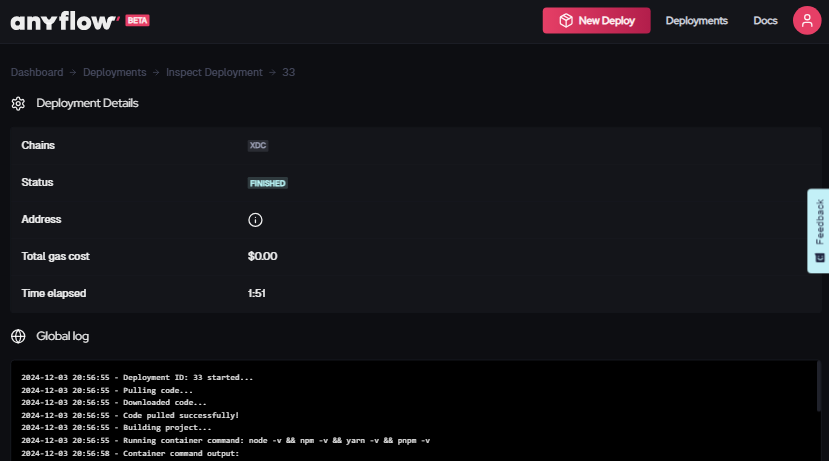The image size is (829, 461).
Task: Click the gear icon beside Deployment Details
Action: pos(18,103)
